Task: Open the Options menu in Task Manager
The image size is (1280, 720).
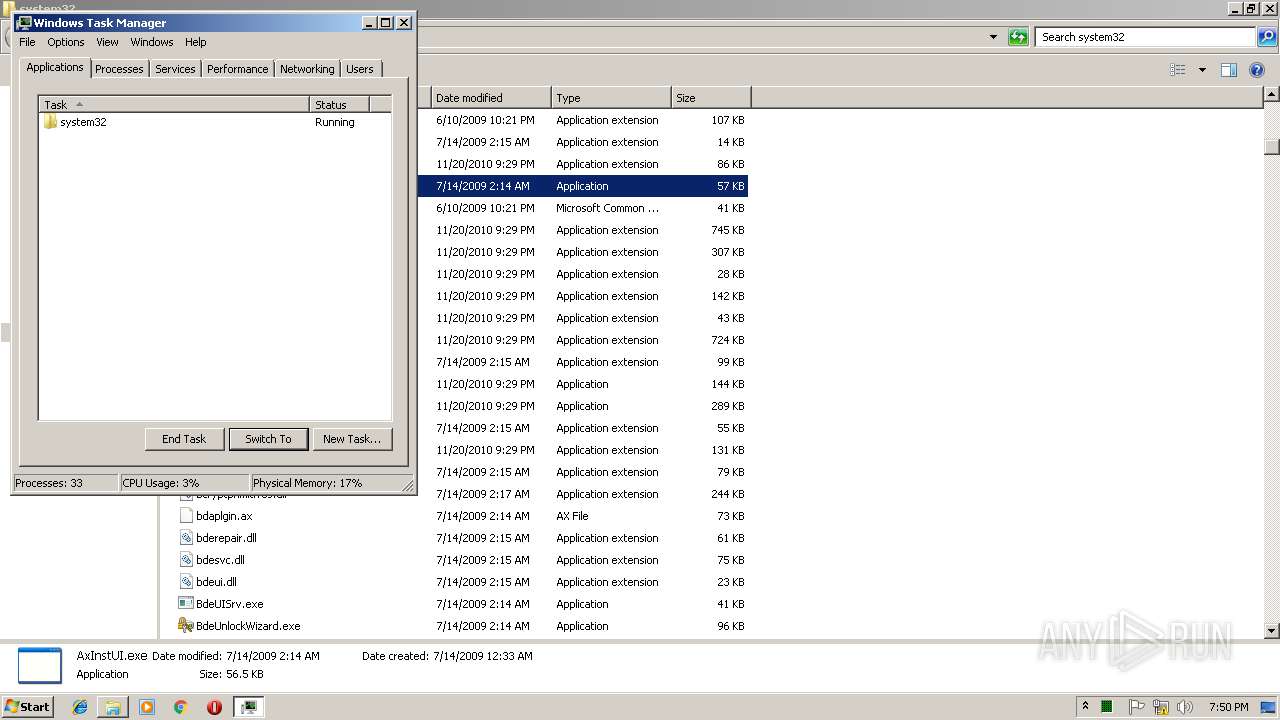Action: [66, 42]
